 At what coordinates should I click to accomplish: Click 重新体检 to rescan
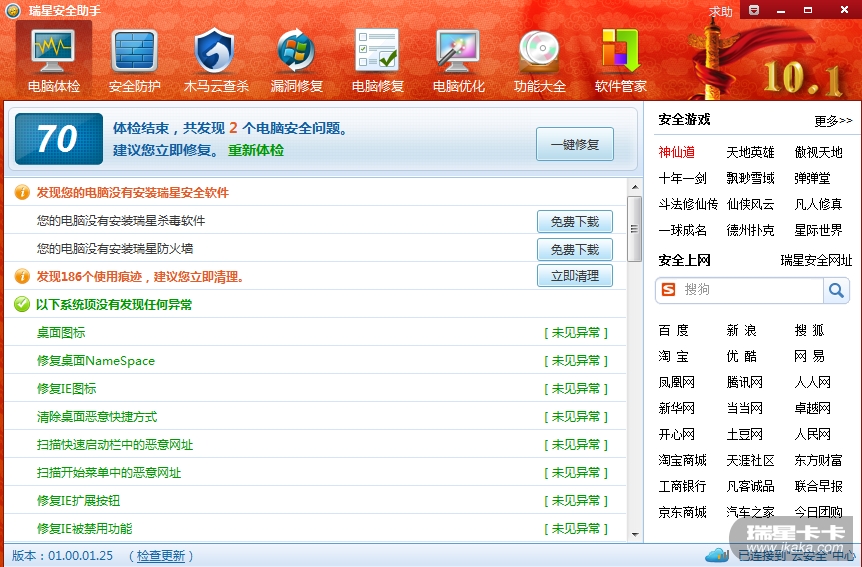[256, 150]
